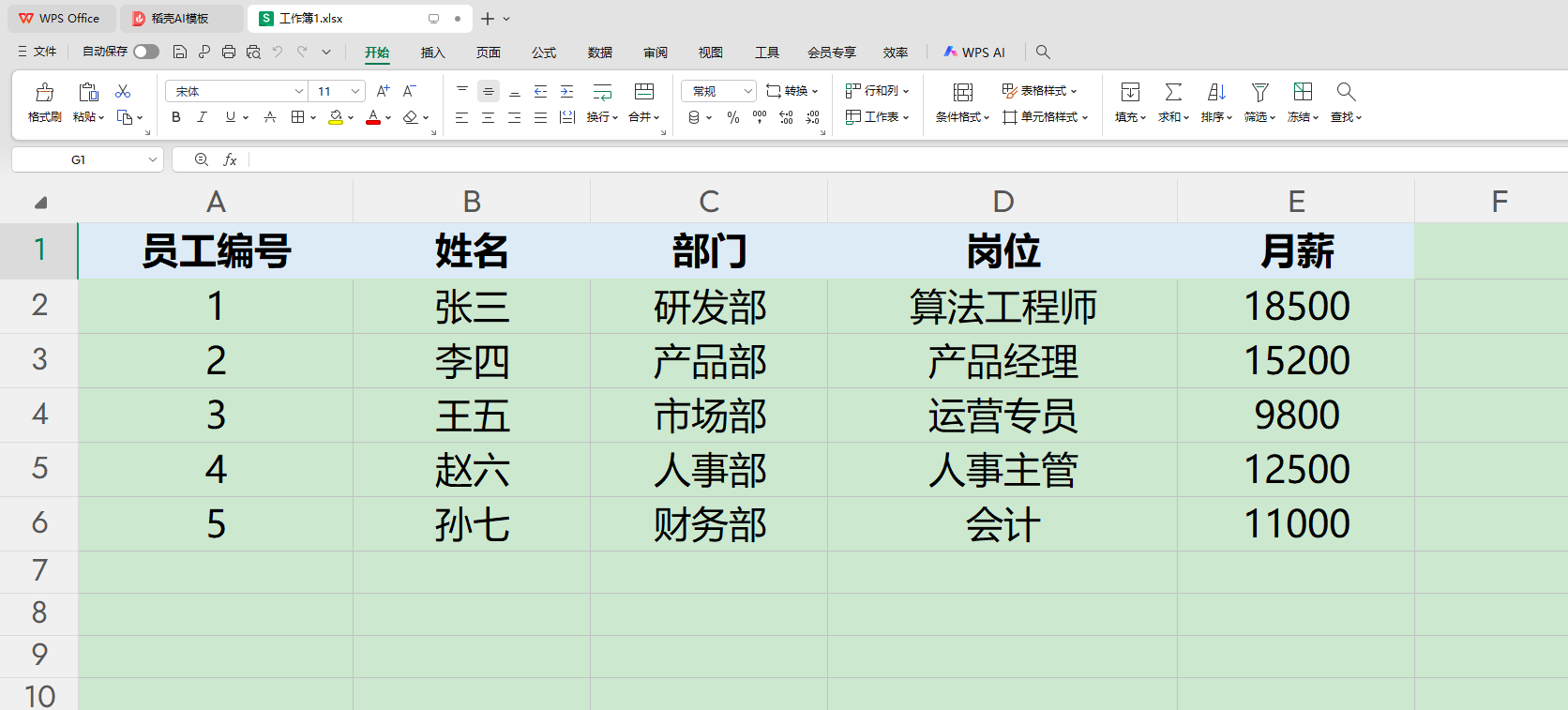Toggle Bold formatting
This screenshot has width=1568, height=710.
(176, 117)
